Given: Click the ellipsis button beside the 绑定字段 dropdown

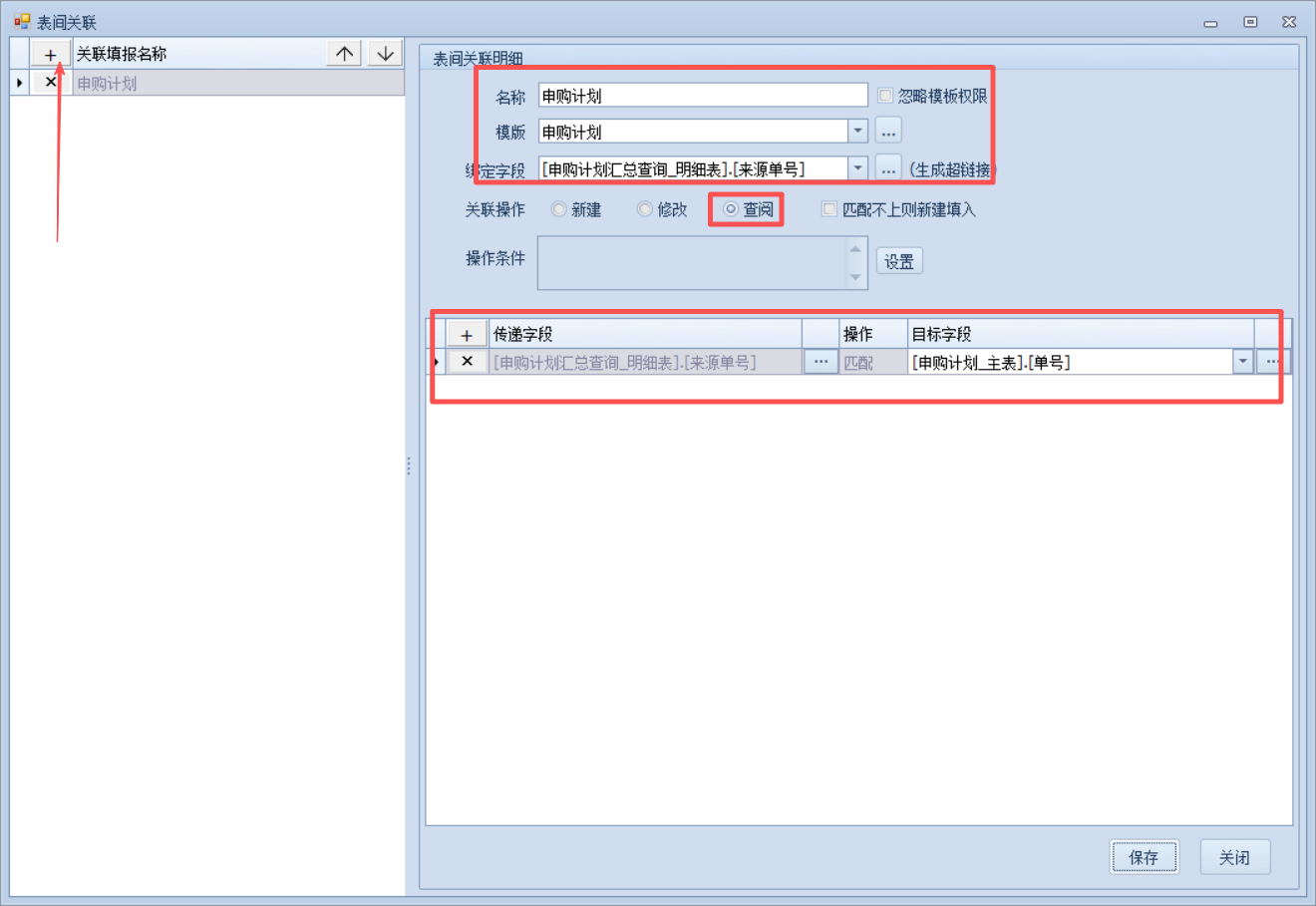Looking at the screenshot, I should click(x=888, y=168).
